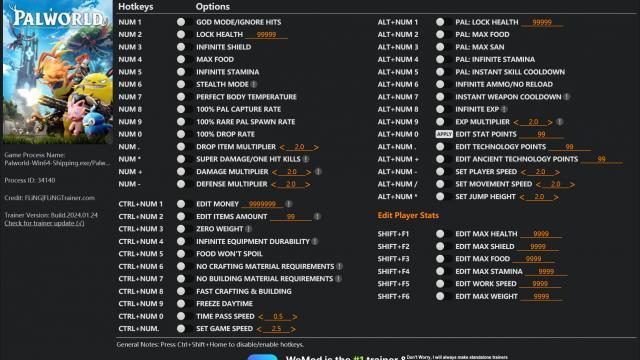Image resolution: width=640 pixels, height=360 pixels.
Task: Click the 'Hotkeys' column header
Action: pos(136,7)
